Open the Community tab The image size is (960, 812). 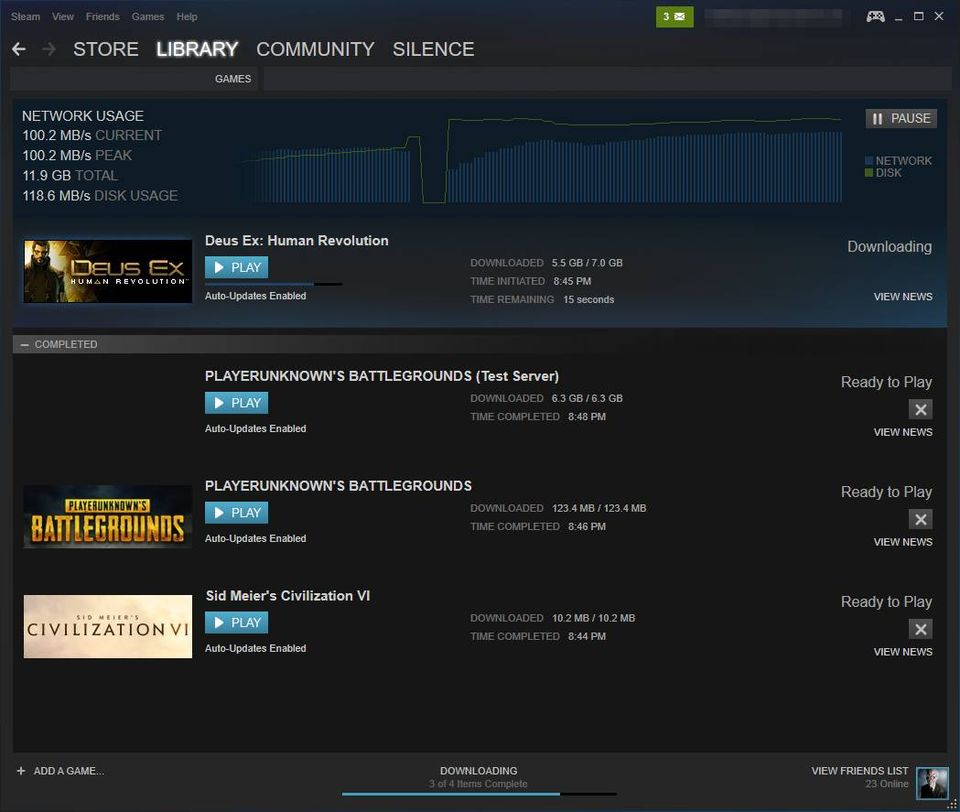point(315,49)
